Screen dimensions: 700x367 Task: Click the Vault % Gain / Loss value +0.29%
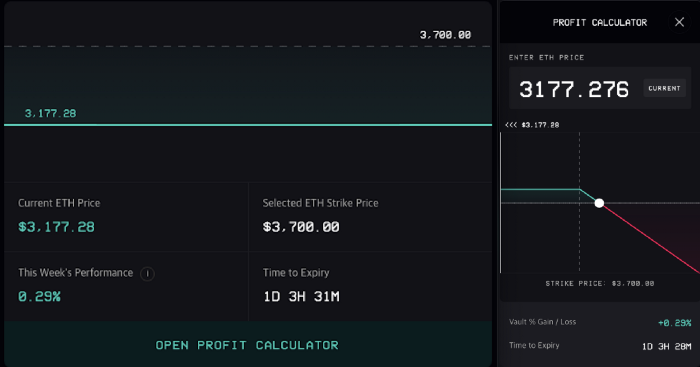(x=675, y=322)
